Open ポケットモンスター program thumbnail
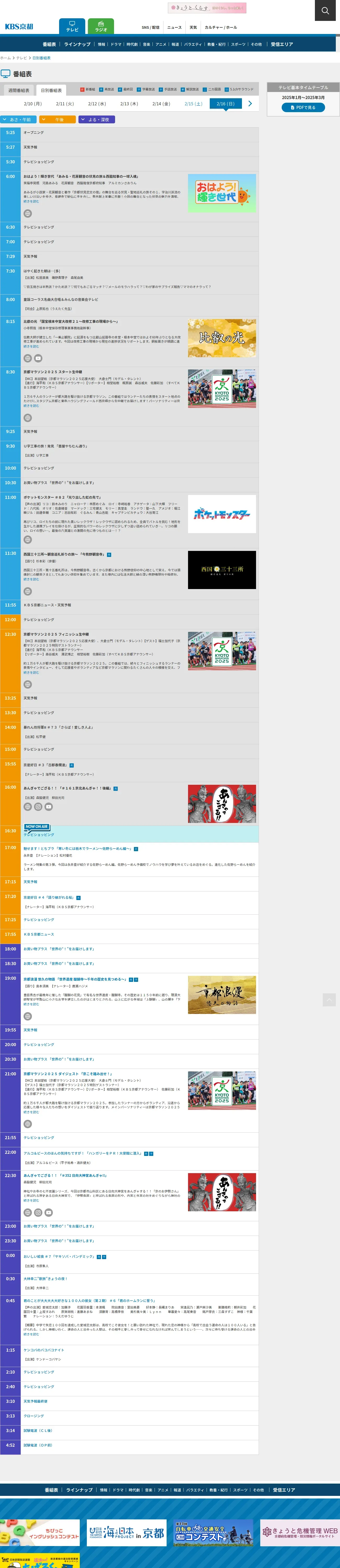Screen dimensions: 340x1568 222,514
